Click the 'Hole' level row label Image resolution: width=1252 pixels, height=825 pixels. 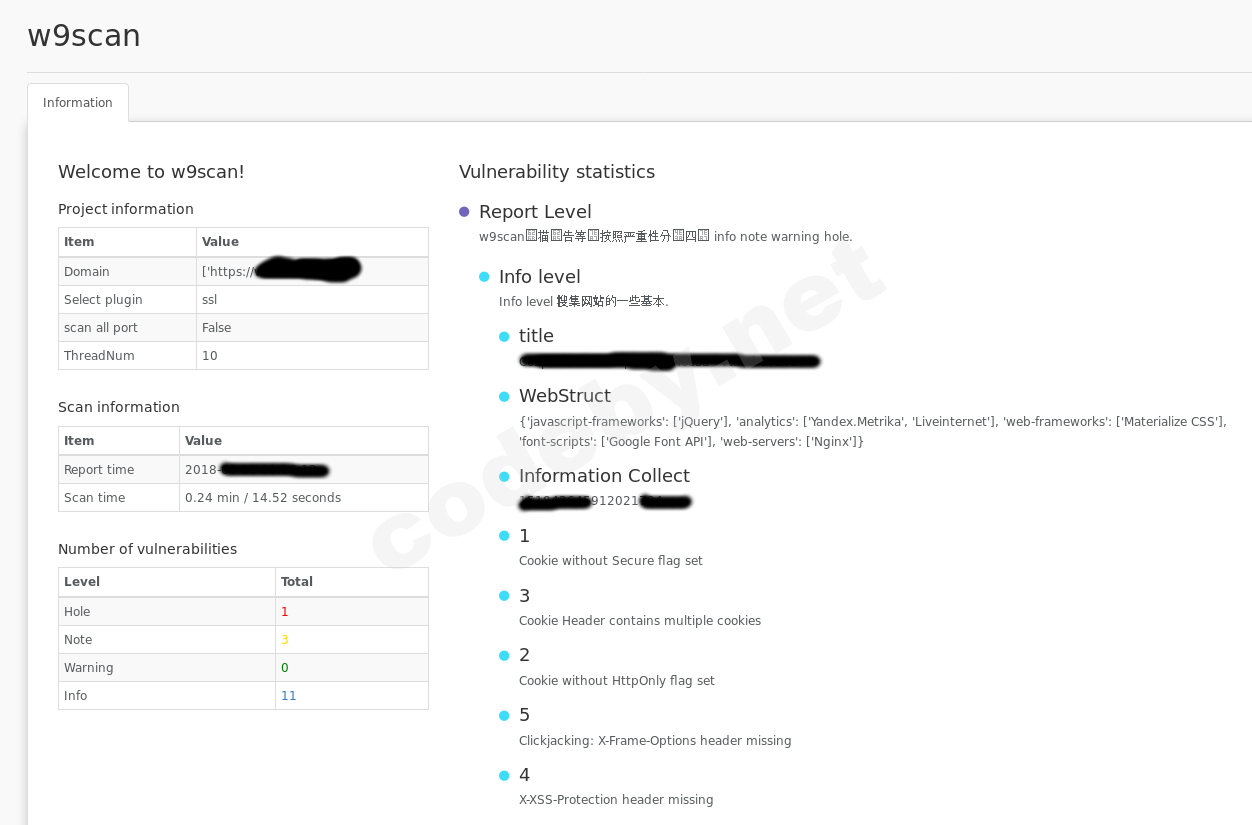77,612
